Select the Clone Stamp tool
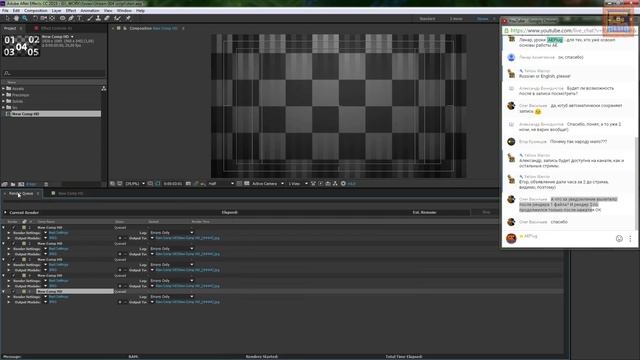The width and height of the screenshot is (640, 360). pyautogui.click(x=98, y=18)
